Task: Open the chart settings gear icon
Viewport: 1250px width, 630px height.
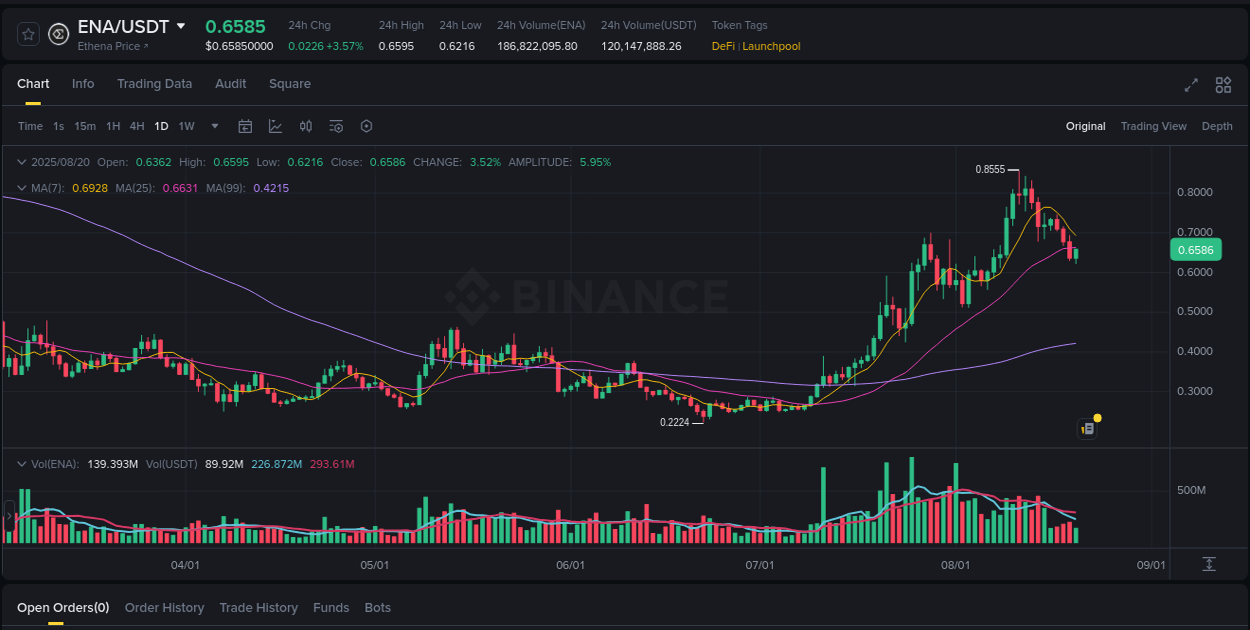Action: click(366, 126)
